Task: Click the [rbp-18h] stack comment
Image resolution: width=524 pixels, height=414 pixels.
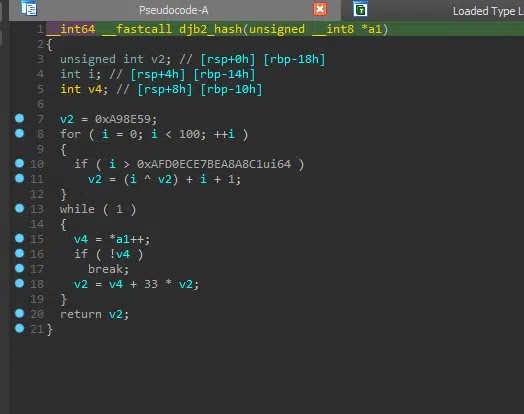Action: tap(294, 59)
